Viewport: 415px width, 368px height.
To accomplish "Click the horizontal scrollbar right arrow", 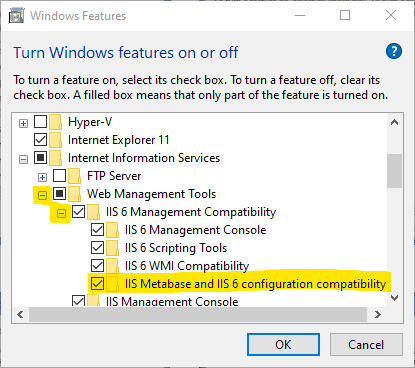I will [378, 314].
